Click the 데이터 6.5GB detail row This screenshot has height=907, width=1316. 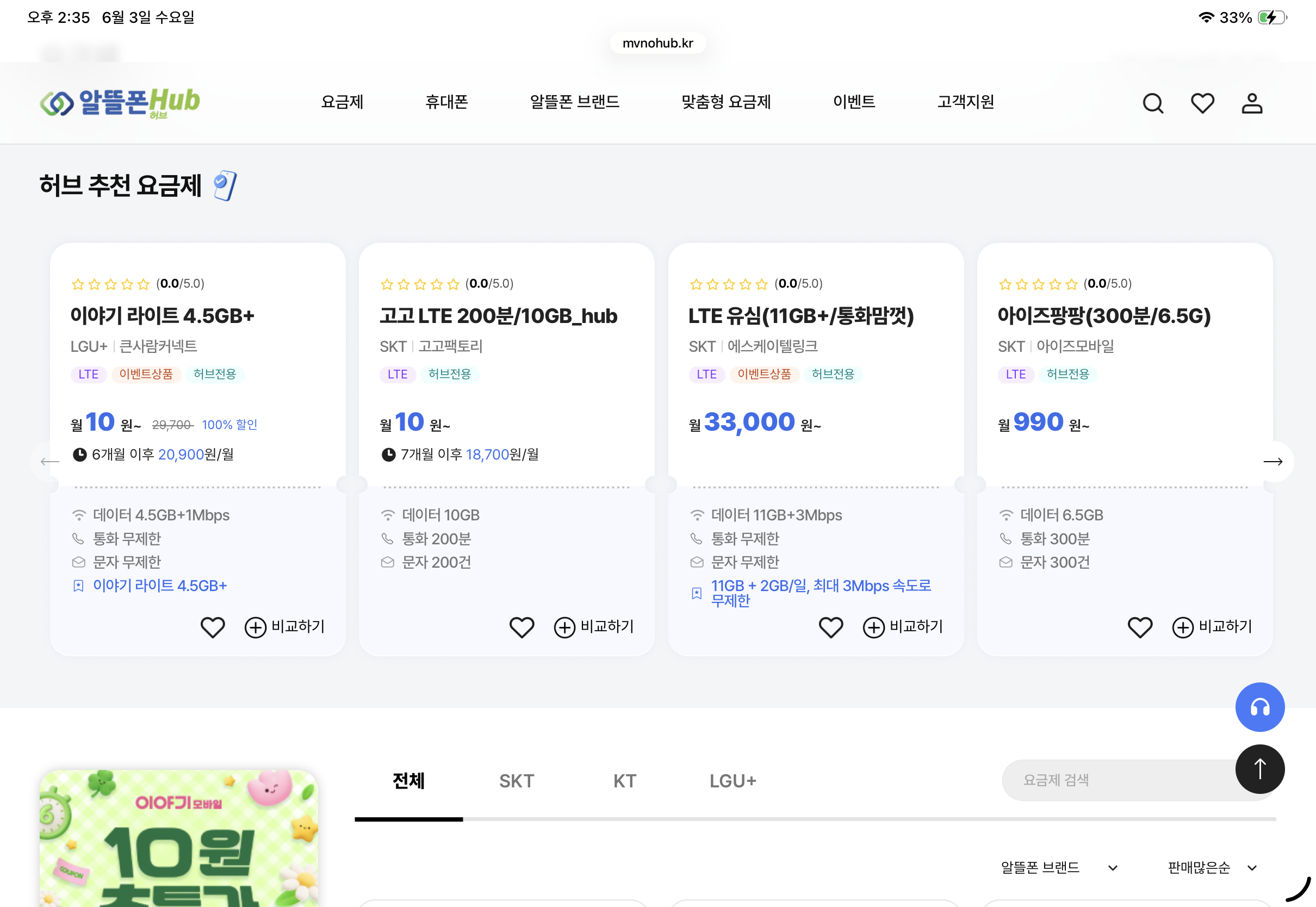(x=1051, y=515)
